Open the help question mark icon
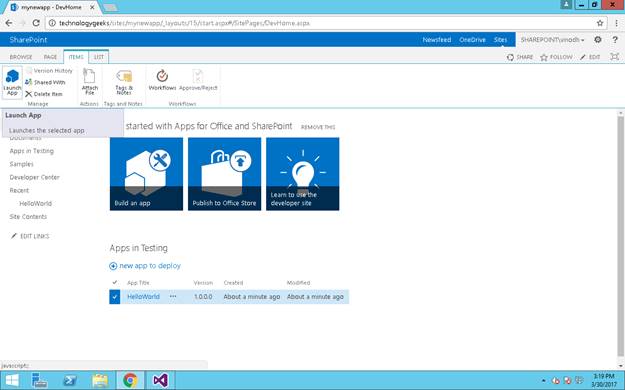Screen dimensions: 625x390 point(615,39)
